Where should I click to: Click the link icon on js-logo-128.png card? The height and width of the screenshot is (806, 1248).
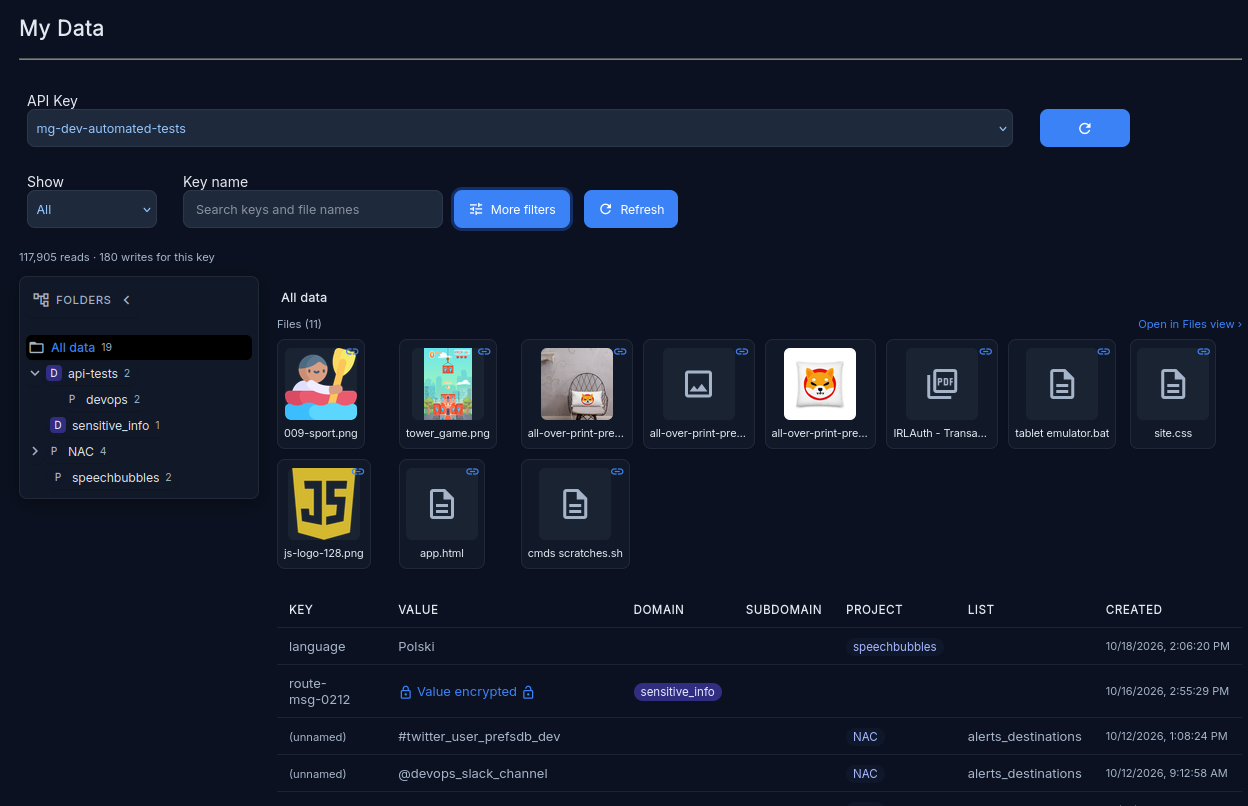click(358, 472)
